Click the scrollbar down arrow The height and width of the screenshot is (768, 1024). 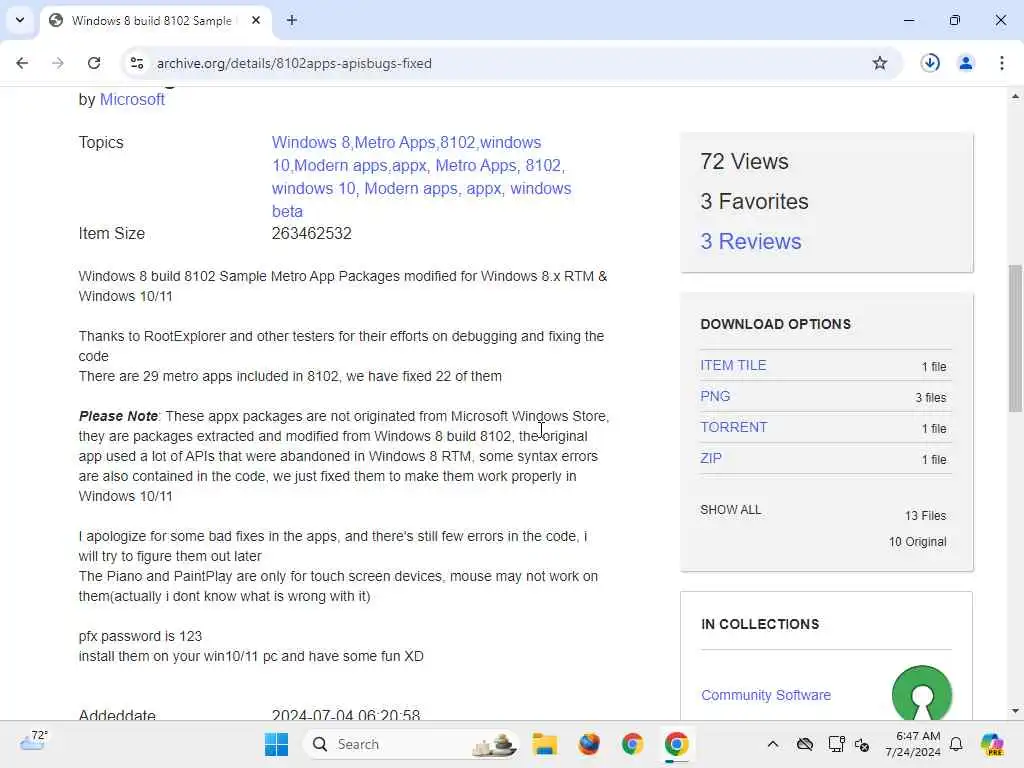(x=1015, y=711)
